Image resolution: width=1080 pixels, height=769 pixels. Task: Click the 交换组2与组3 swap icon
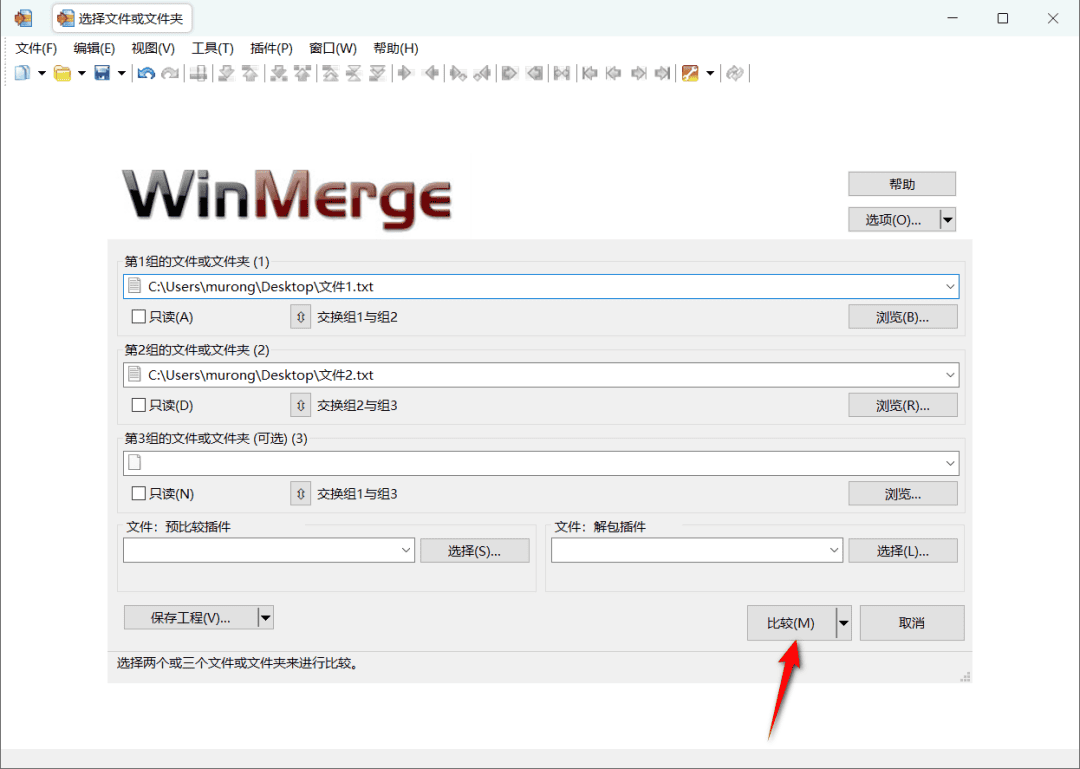[300, 405]
